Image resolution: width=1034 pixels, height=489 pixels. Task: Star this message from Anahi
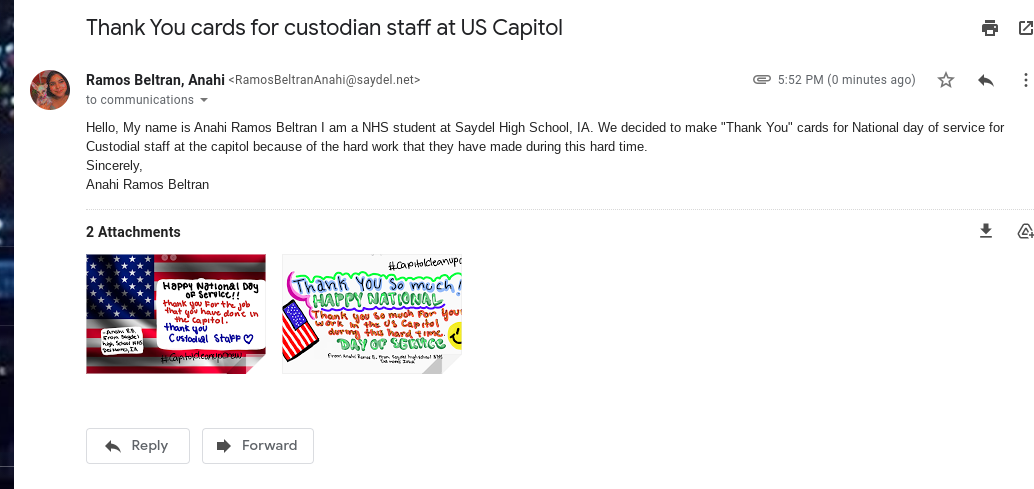pyautogui.click(x=946, y=80)
